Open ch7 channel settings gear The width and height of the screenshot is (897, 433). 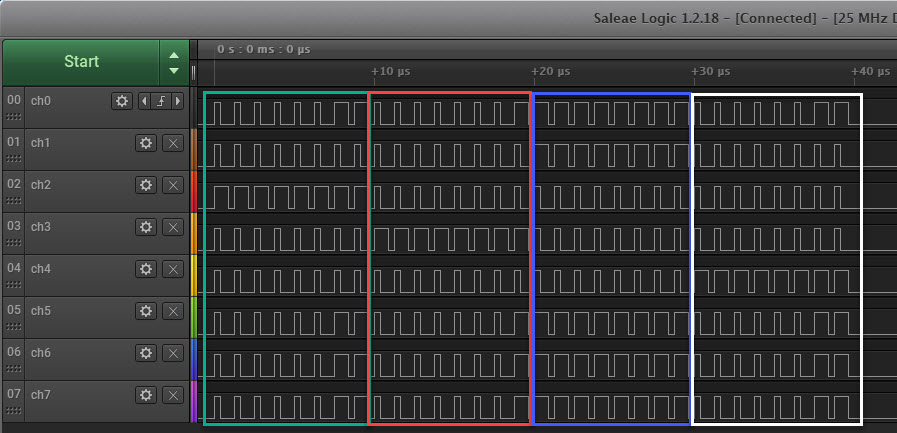coord(146,395)
